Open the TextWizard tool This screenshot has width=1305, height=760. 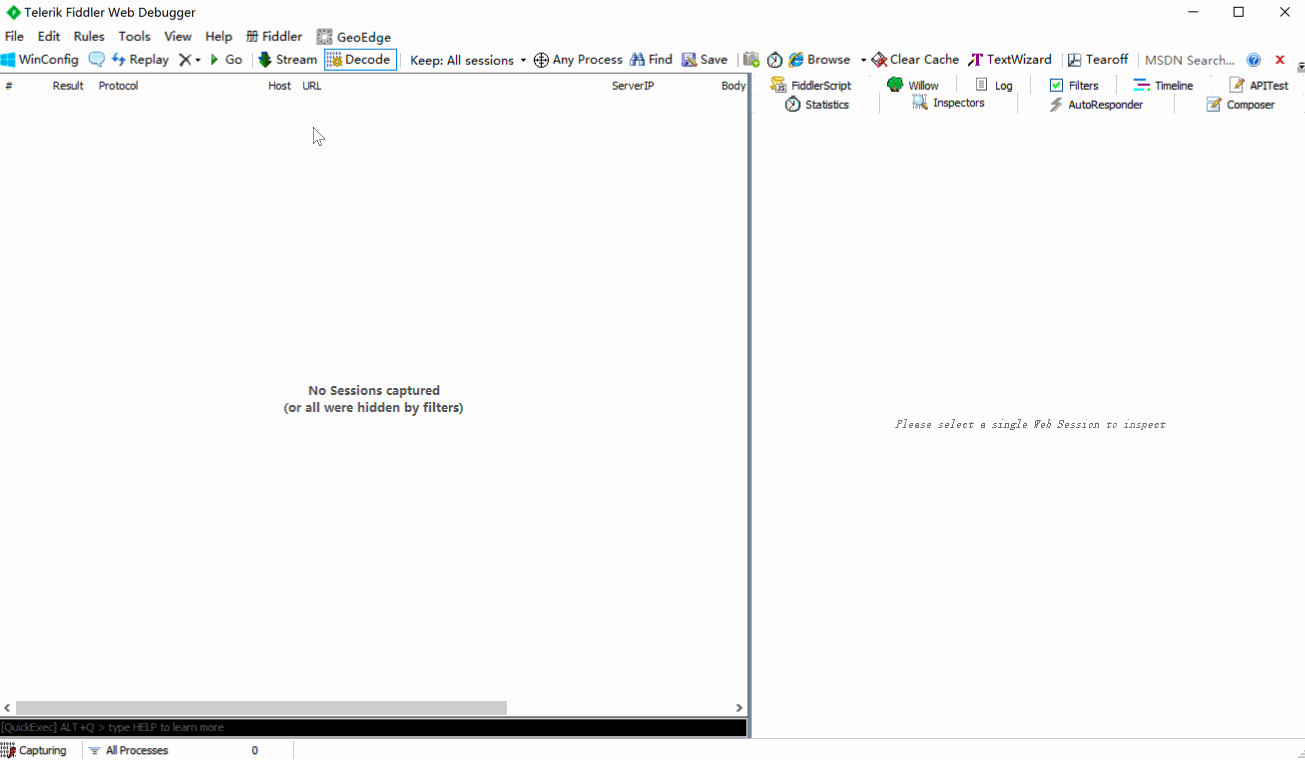tap(1010, 60)
